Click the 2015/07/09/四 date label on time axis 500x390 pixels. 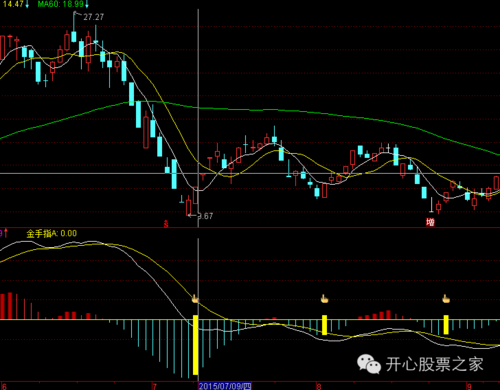(225, 386)
